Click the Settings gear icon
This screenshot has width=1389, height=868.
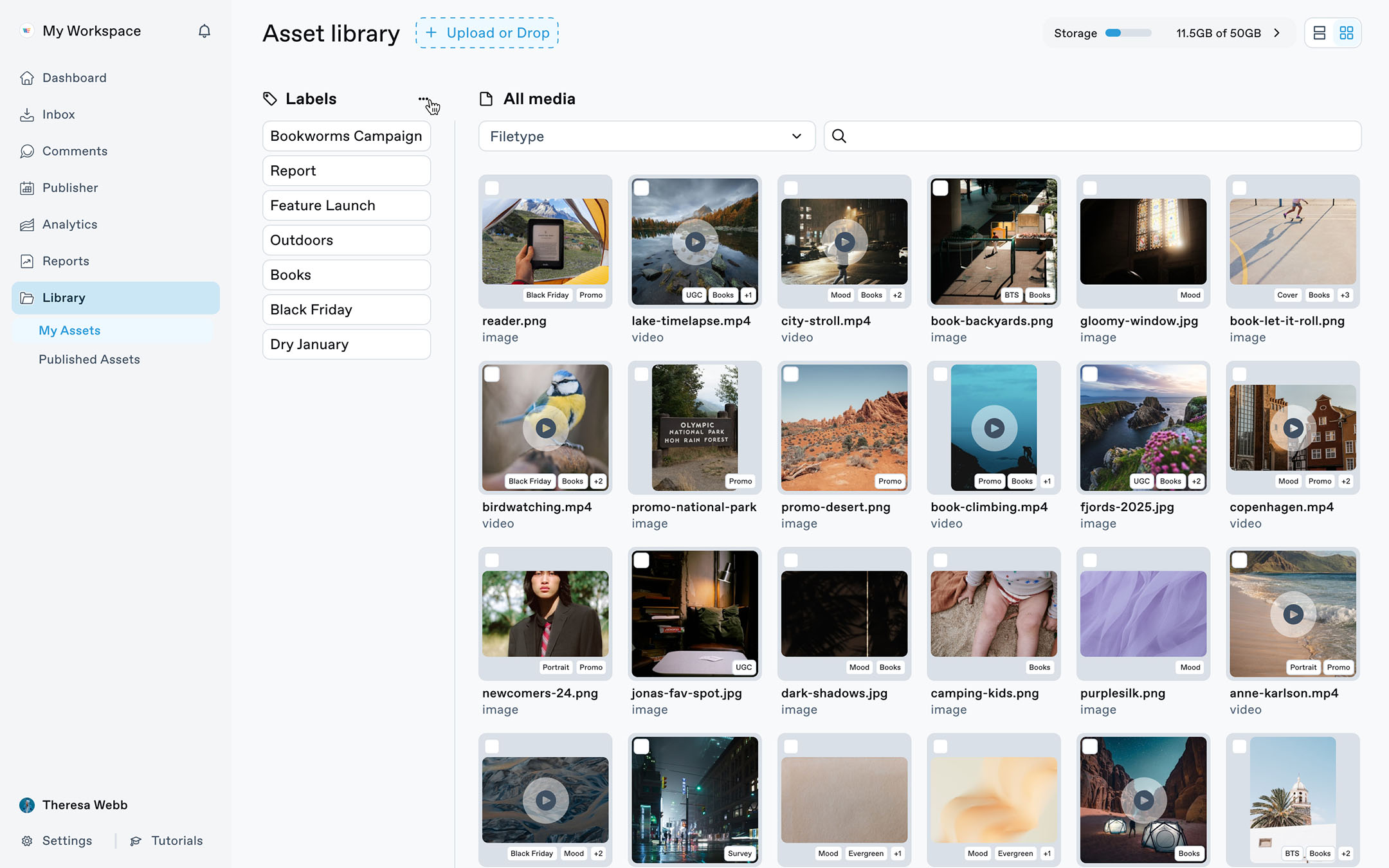[x=27, y=841]
